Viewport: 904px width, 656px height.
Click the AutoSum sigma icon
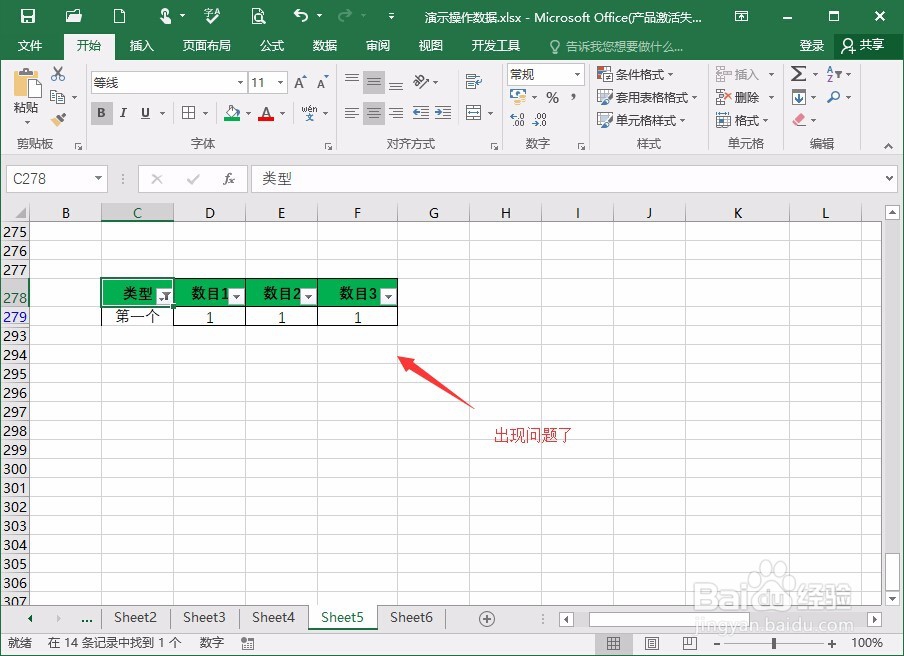798,74
